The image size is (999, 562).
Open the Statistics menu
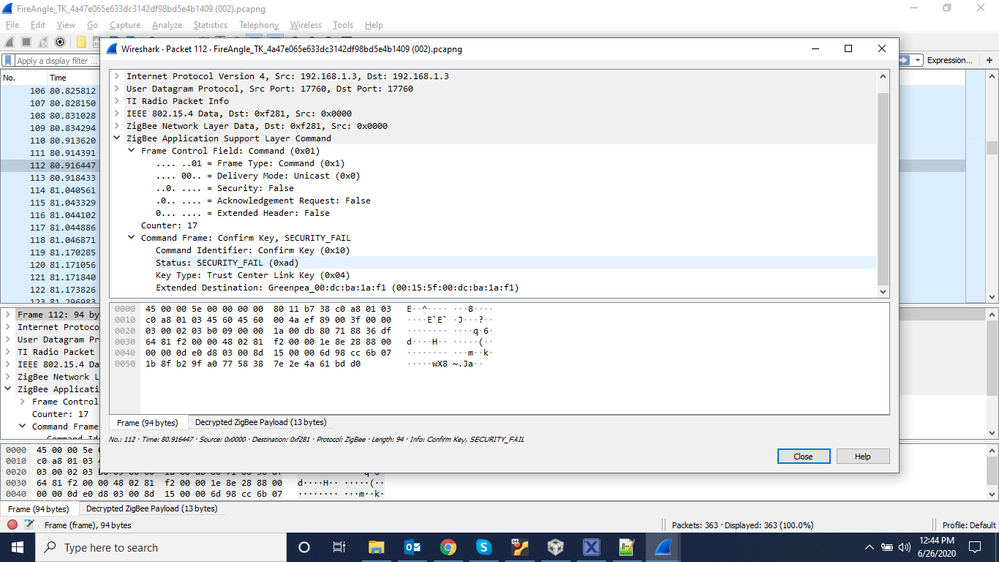(x=210, y=25)
